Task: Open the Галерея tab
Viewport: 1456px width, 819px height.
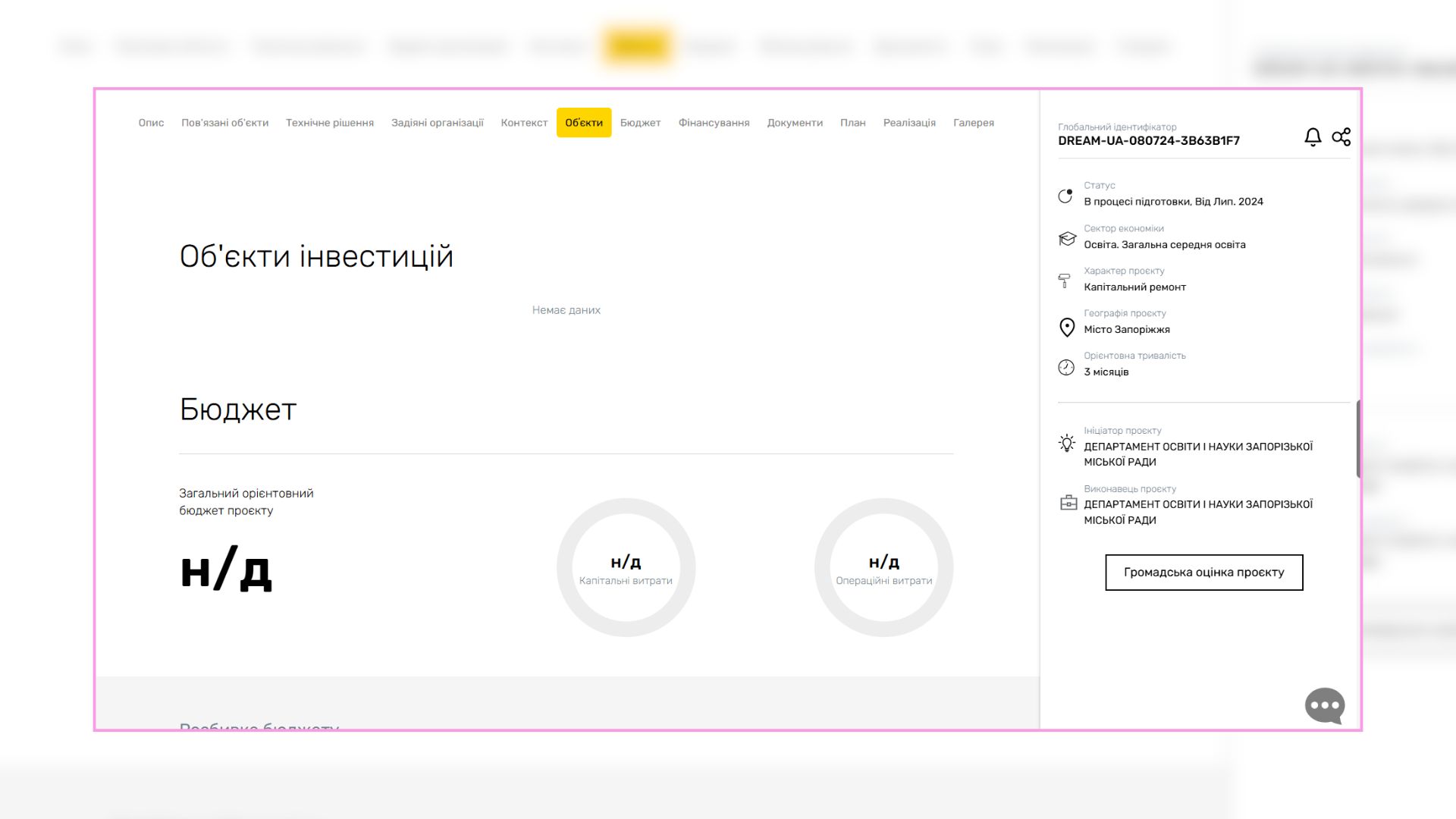Action: pyautogui.click(x=973, y=122)
